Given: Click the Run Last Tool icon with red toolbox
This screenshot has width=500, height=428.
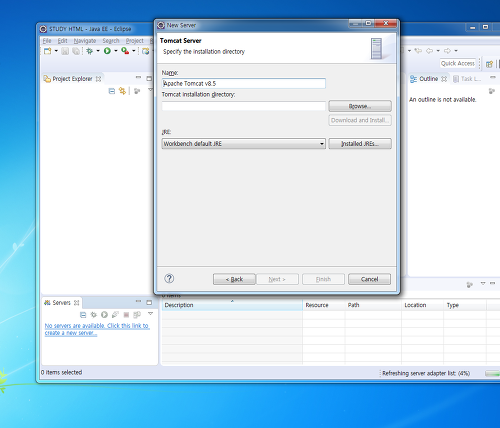Looking at the screenshot, I should tap(125, 51).
